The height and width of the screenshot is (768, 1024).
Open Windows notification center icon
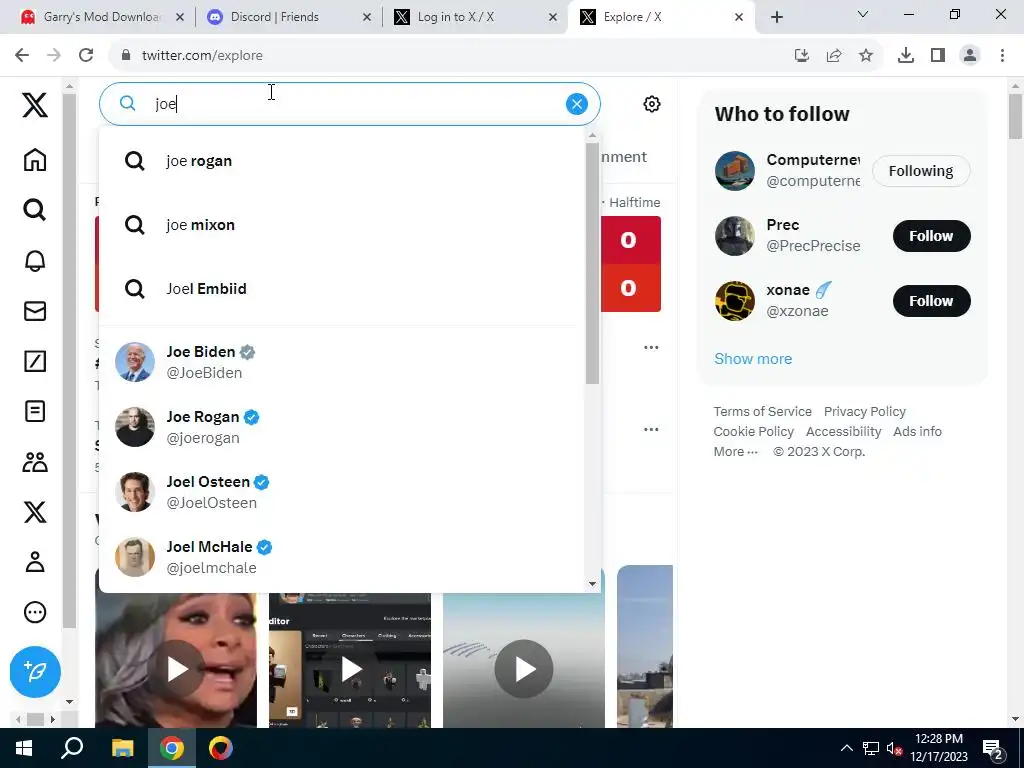994,748
